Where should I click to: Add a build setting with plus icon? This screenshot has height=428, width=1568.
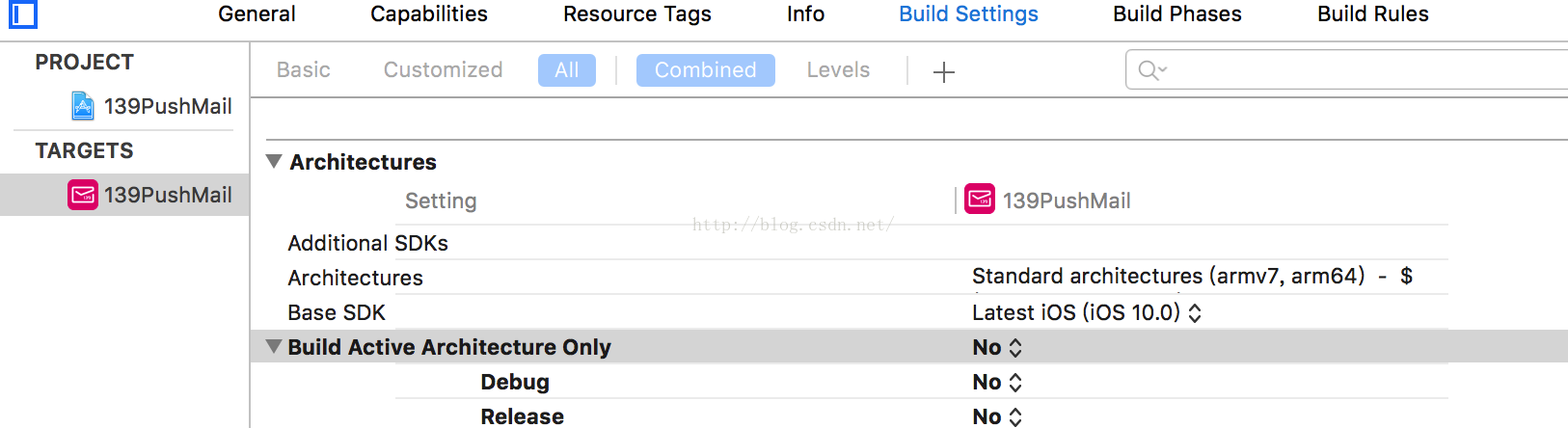[944, 71]
